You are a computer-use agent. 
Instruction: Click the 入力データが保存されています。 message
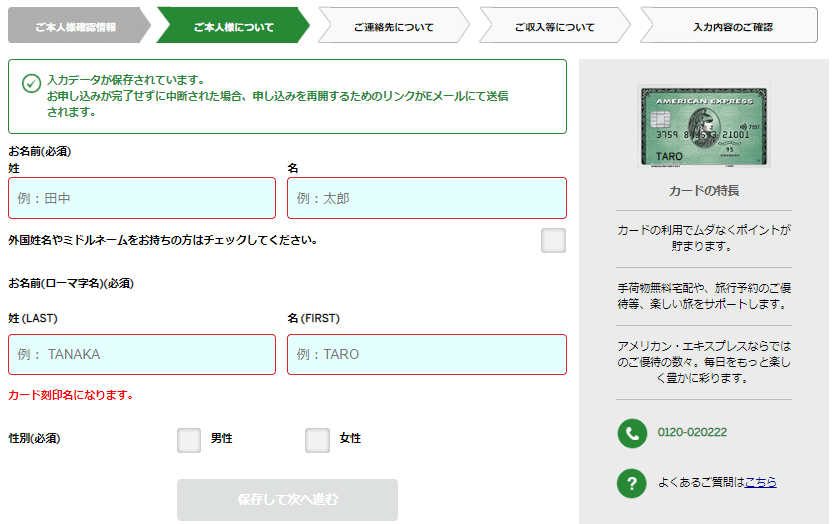[126, 80]
